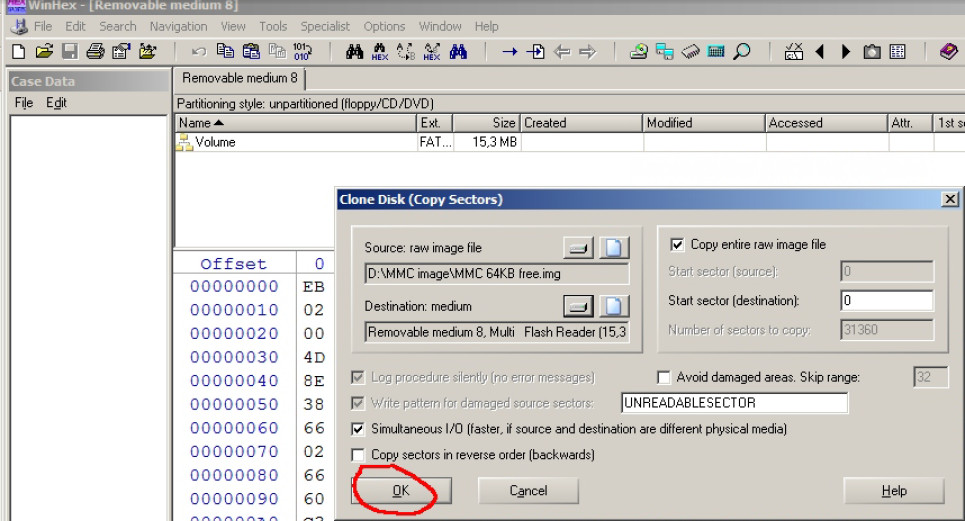Open the File menu in main menu bar
This screenshot has height=521, width=965.
[42, 26]
